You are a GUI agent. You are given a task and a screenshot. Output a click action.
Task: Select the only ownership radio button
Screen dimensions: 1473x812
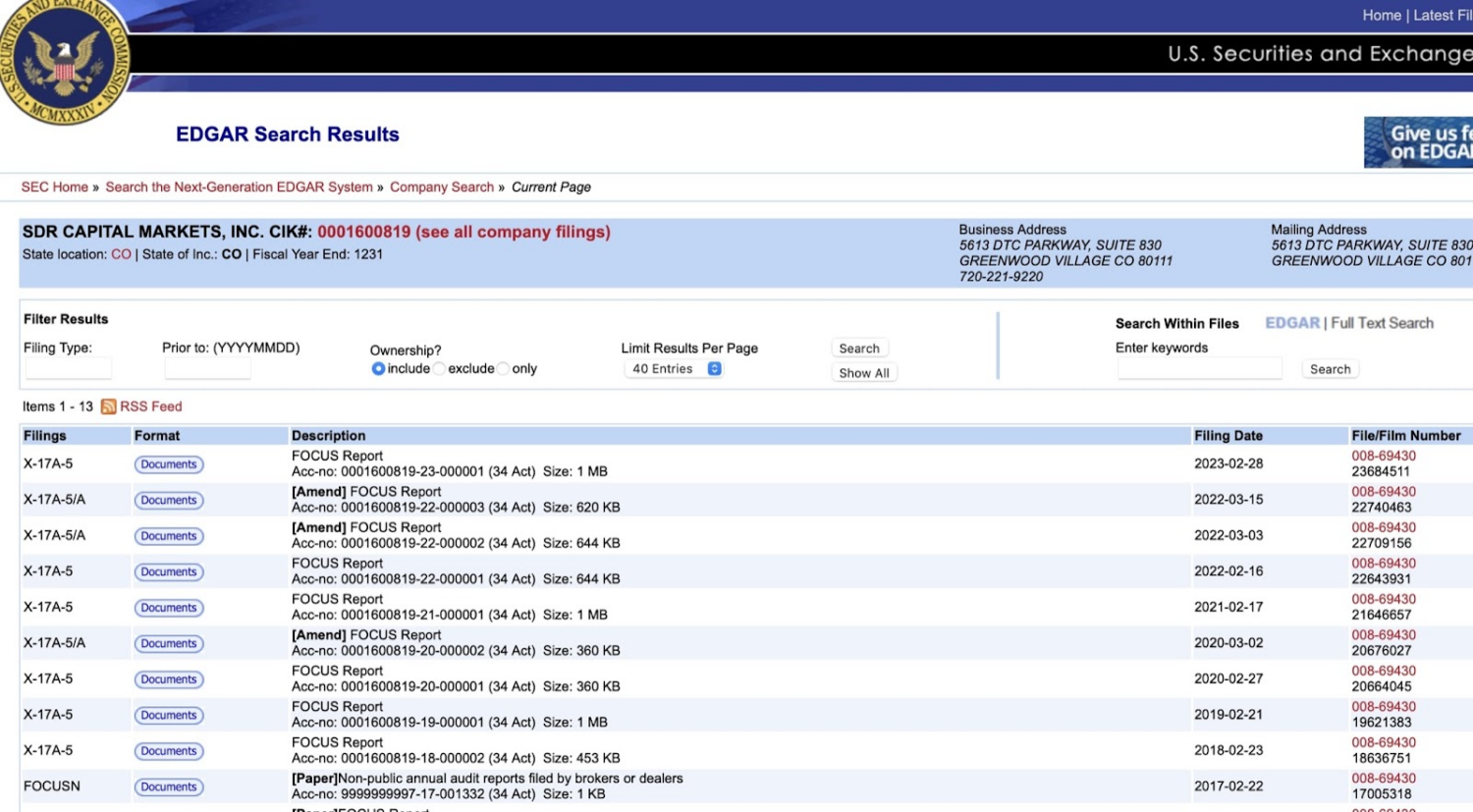[503, 369]
